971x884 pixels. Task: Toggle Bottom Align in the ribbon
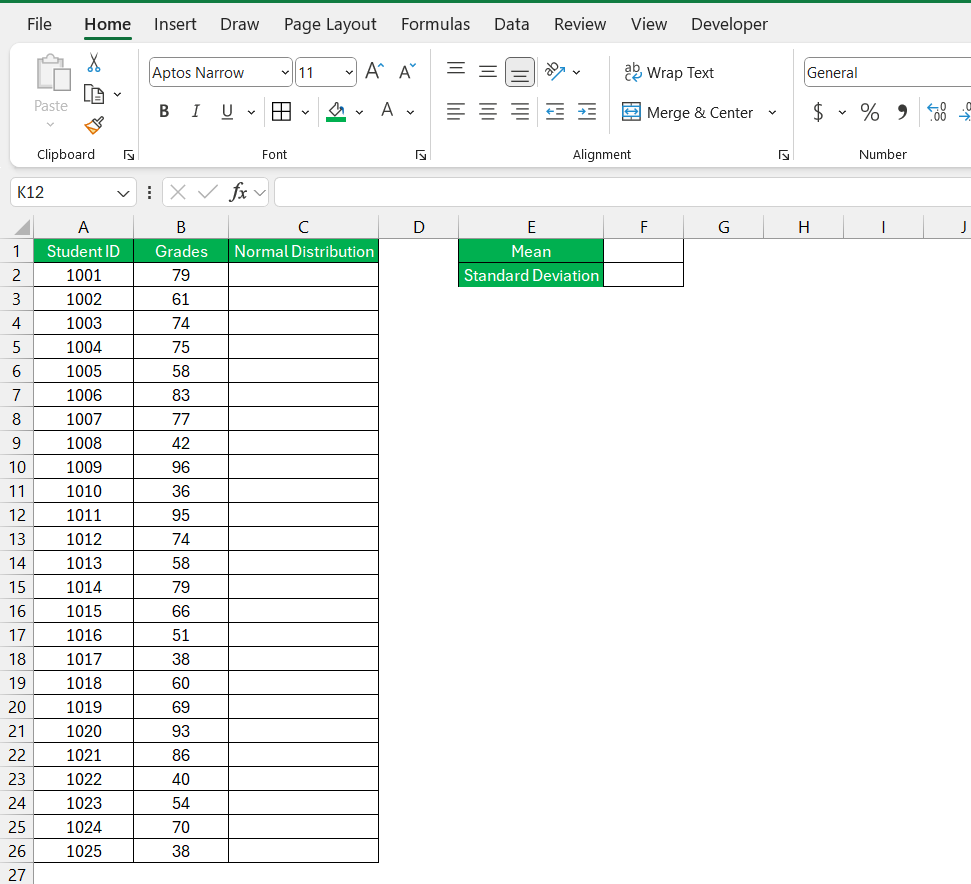pos(520,72)
